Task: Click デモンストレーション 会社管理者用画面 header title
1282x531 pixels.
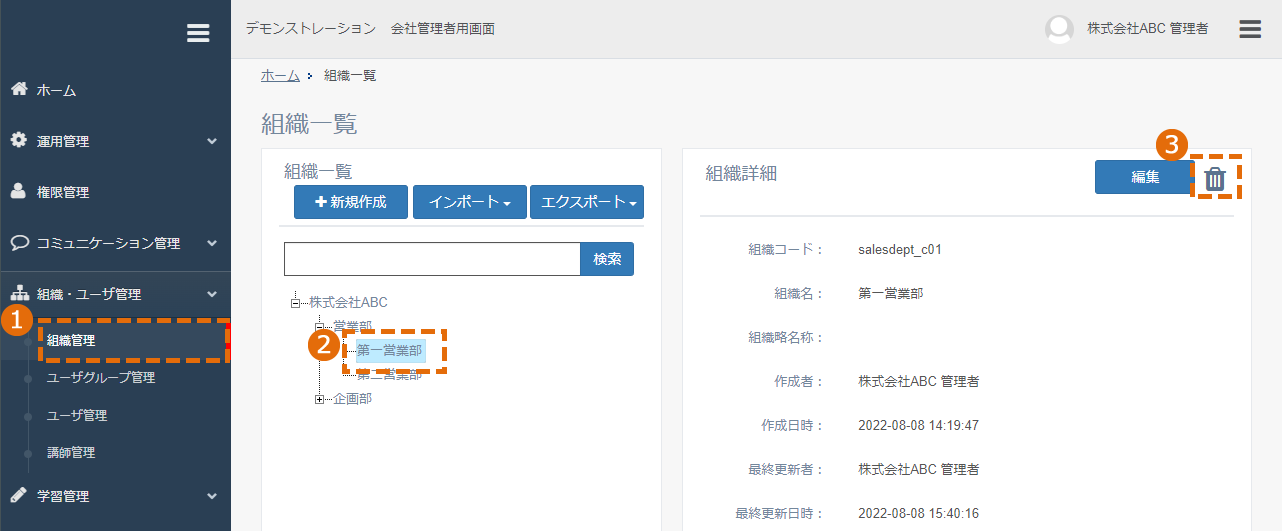Action: pyautogui.click(x=370, y=29)
